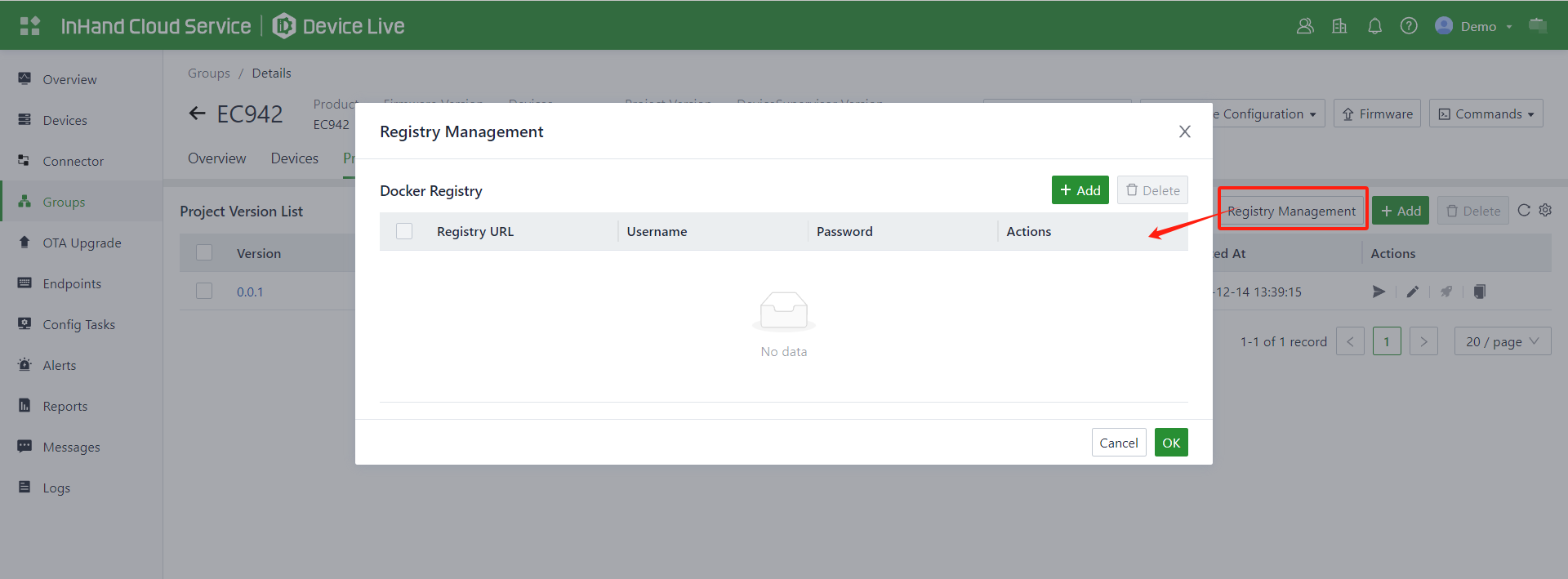This screenshot has height=579, width=1568.
Task: Check the version 0.0.1 row checkbox
Action: (204, 292)
